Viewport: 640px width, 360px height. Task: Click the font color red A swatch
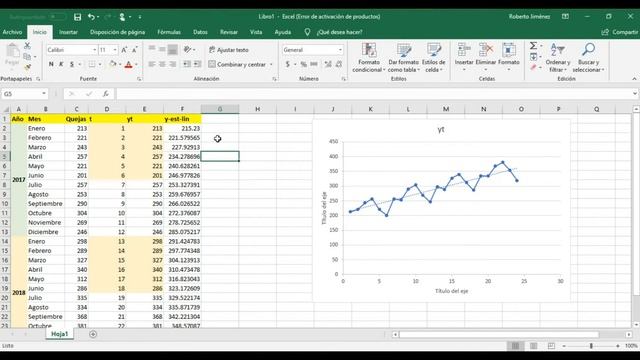click(x=129, y=64)
